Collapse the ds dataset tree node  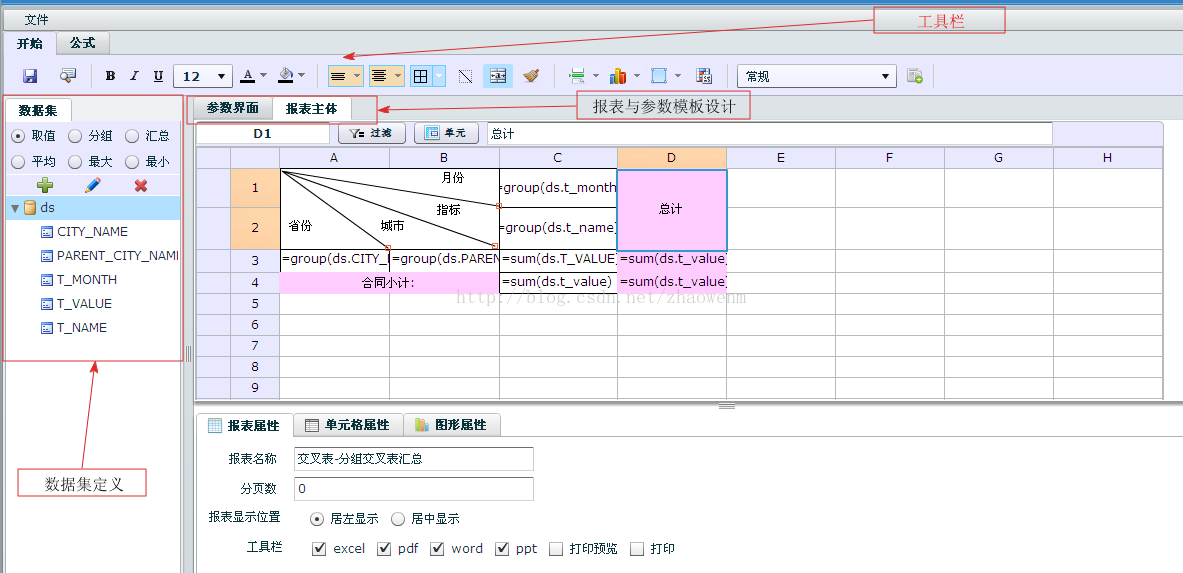tap(15, 208)
